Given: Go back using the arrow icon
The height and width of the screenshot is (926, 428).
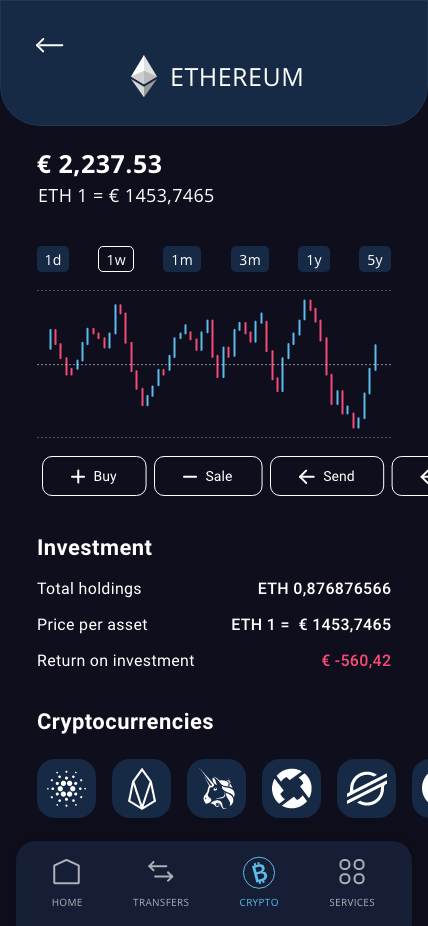Looking at the screenshot, I should [49, 45].
